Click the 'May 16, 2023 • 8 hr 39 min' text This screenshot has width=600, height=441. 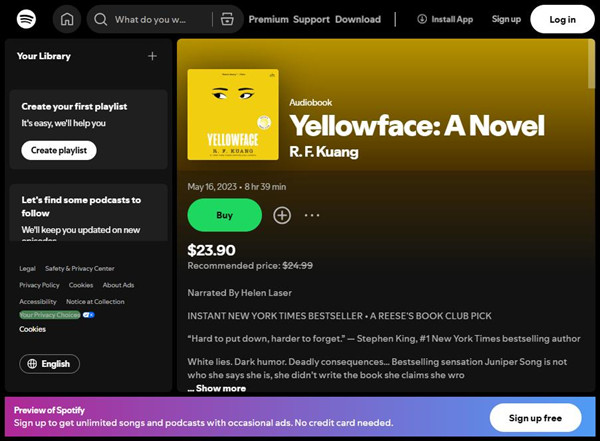[237, 187]
